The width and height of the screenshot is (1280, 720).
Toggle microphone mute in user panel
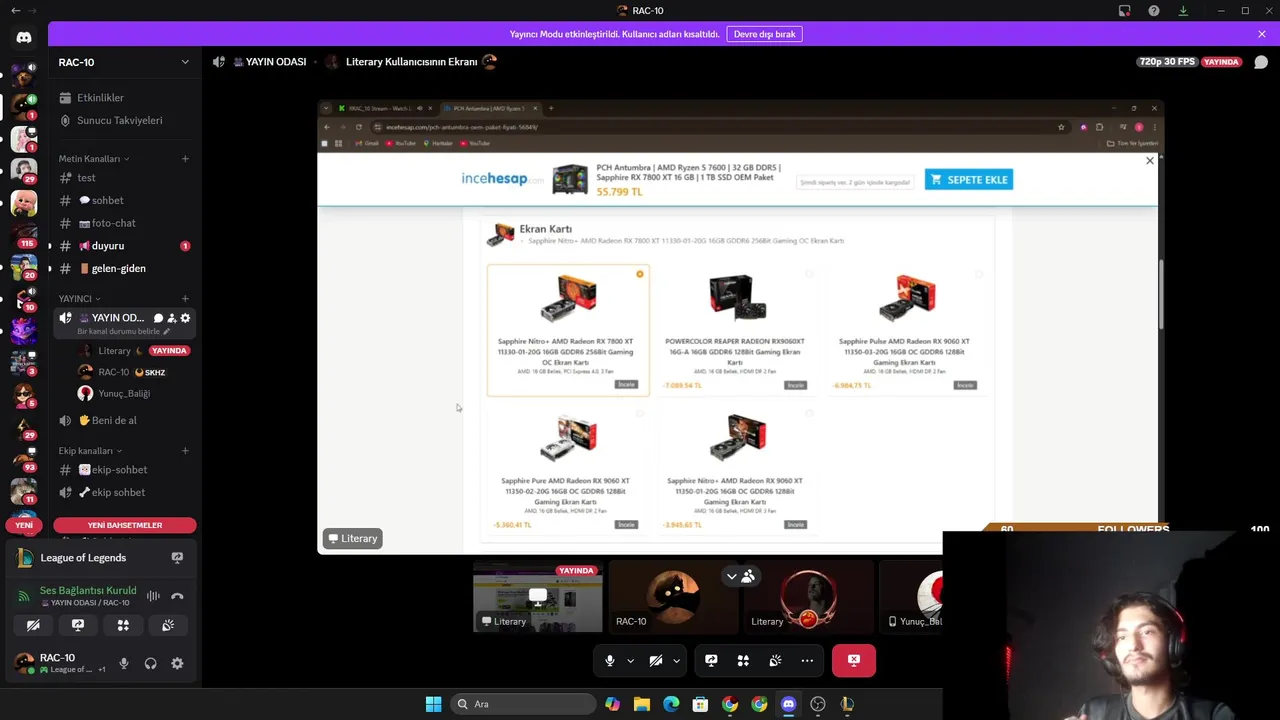coord(124,663)
